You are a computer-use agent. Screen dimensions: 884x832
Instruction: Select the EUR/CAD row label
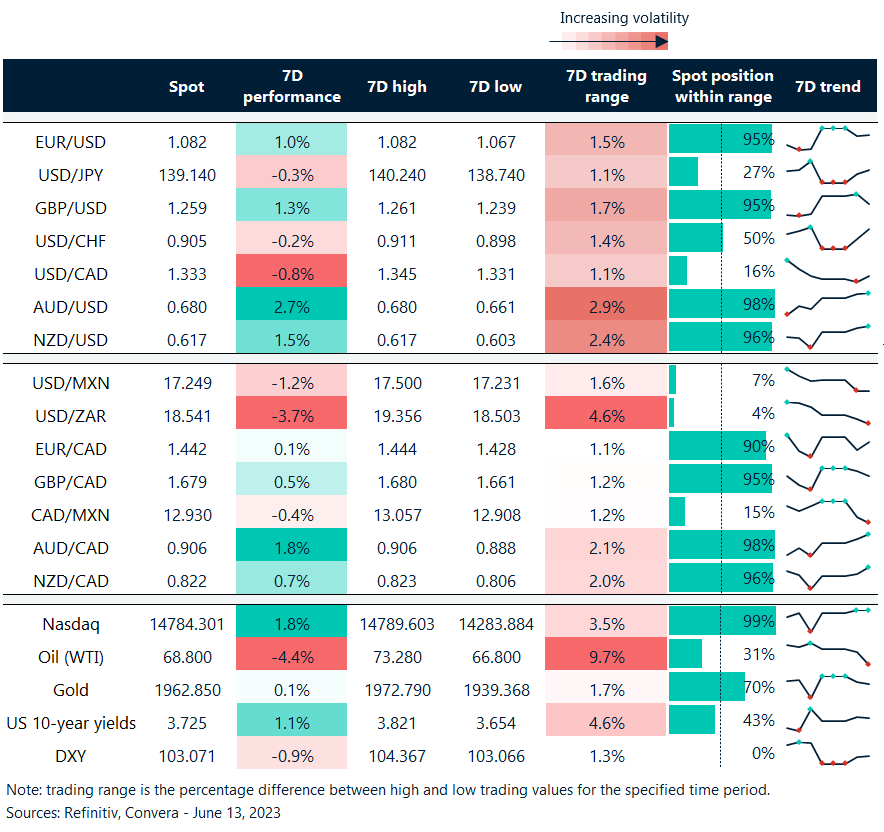tap(70, 449)
